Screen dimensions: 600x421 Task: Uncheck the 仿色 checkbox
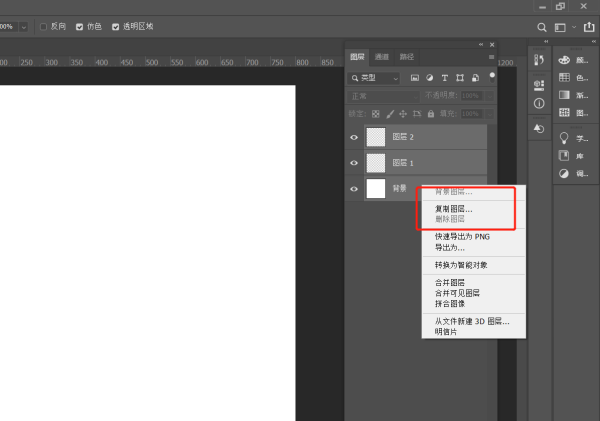pos(80,27)
